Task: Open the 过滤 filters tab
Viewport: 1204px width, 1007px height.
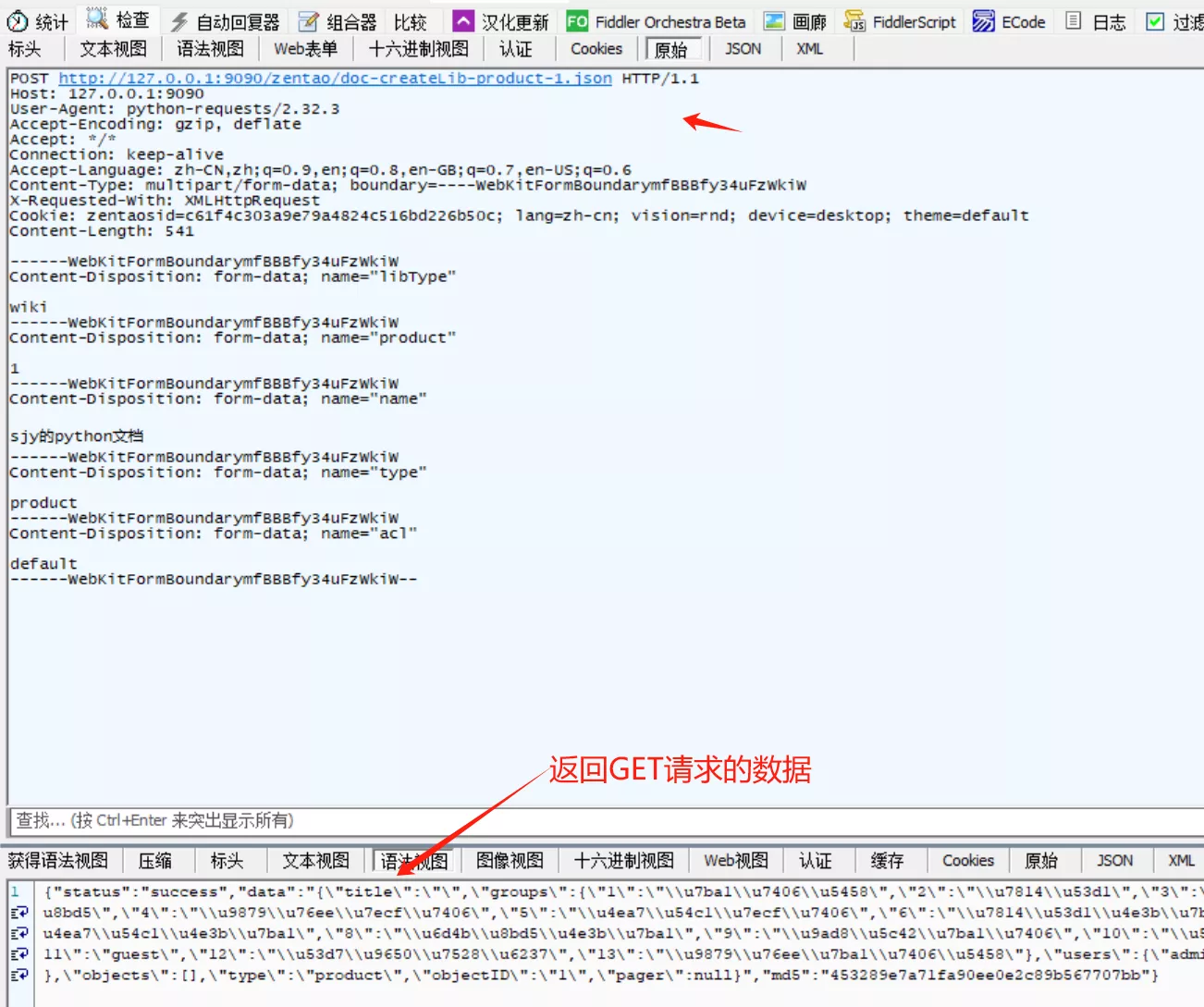Action: point(1174,21)
